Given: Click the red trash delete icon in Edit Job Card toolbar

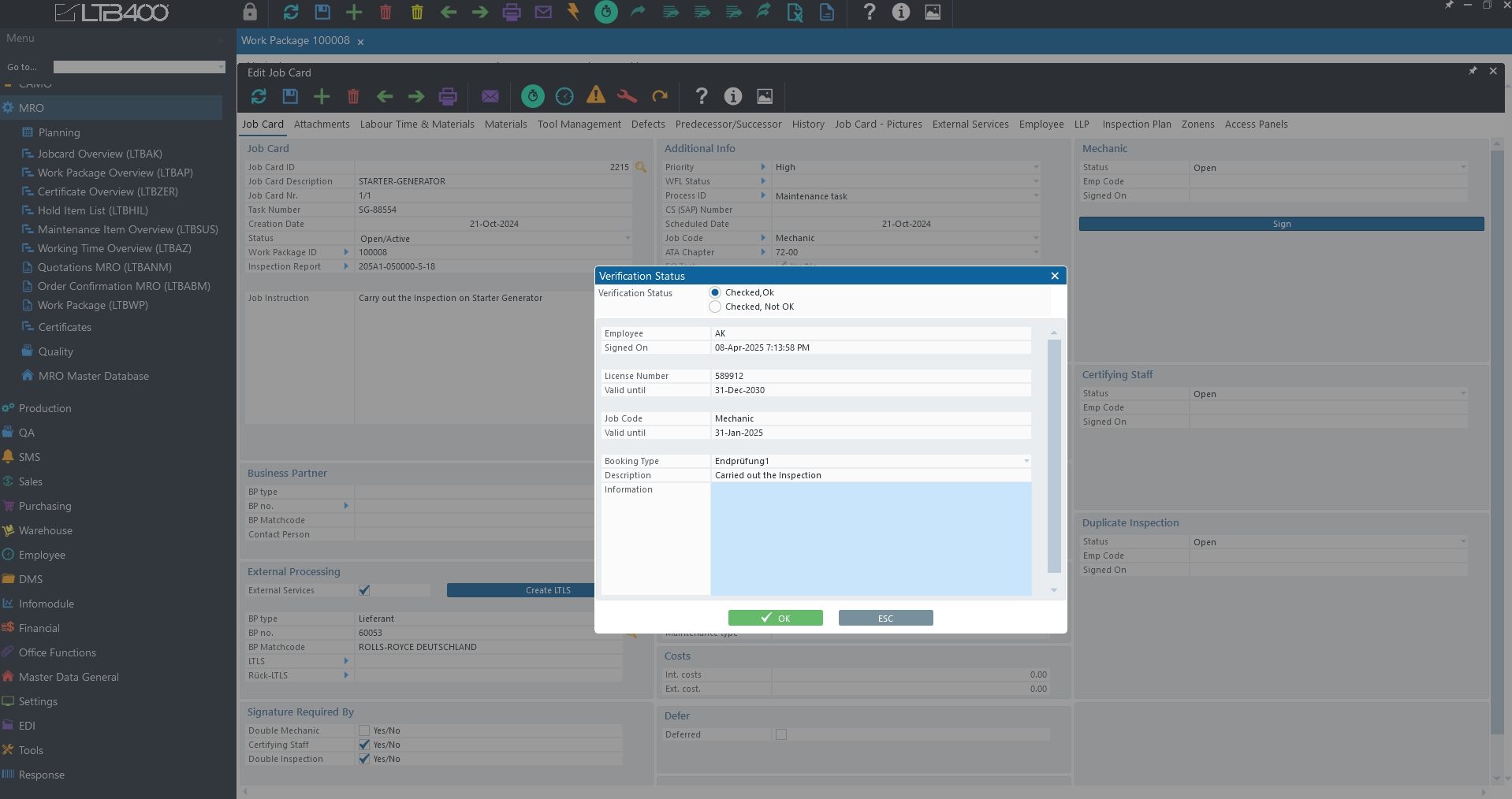Looking at the screenshot, I should coord(353,96).
